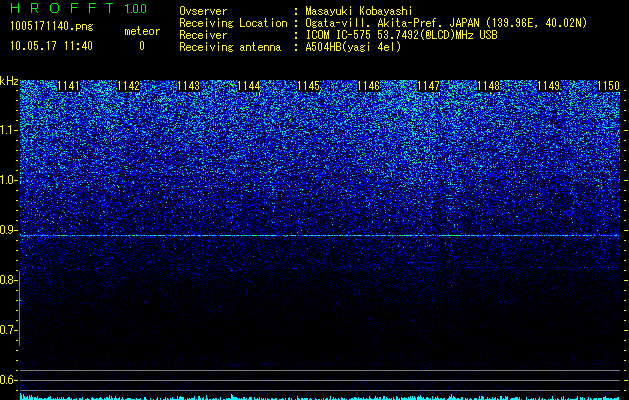Click the cyan signal strength graph at bottom
The image size is (629, 400).
pyautogui.click(x=320, y=397)
